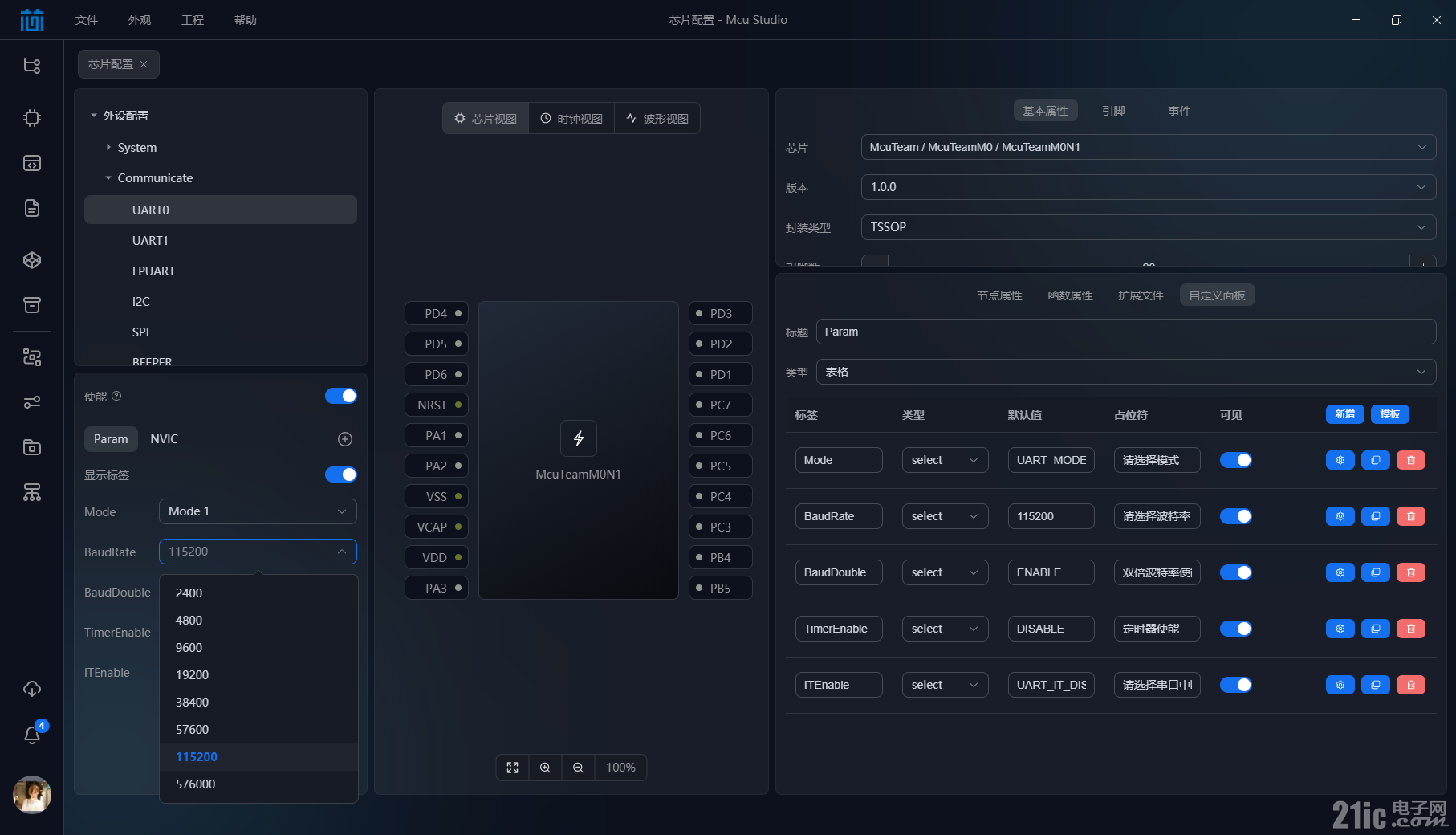Open the notifications bell icon
This screenshot has height=835, width=1456.
coord(32,734)
